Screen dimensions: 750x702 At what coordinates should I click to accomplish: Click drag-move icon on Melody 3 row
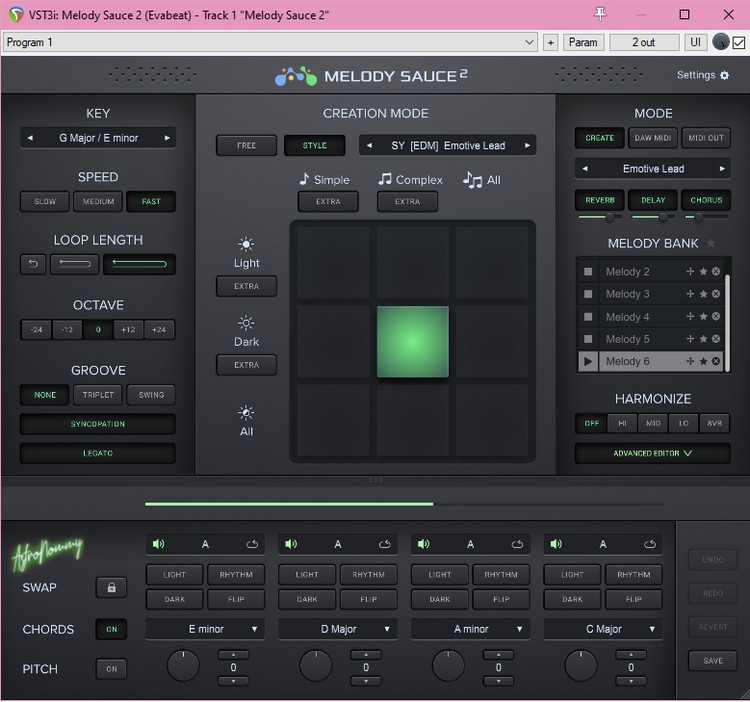tap(690, 294)
